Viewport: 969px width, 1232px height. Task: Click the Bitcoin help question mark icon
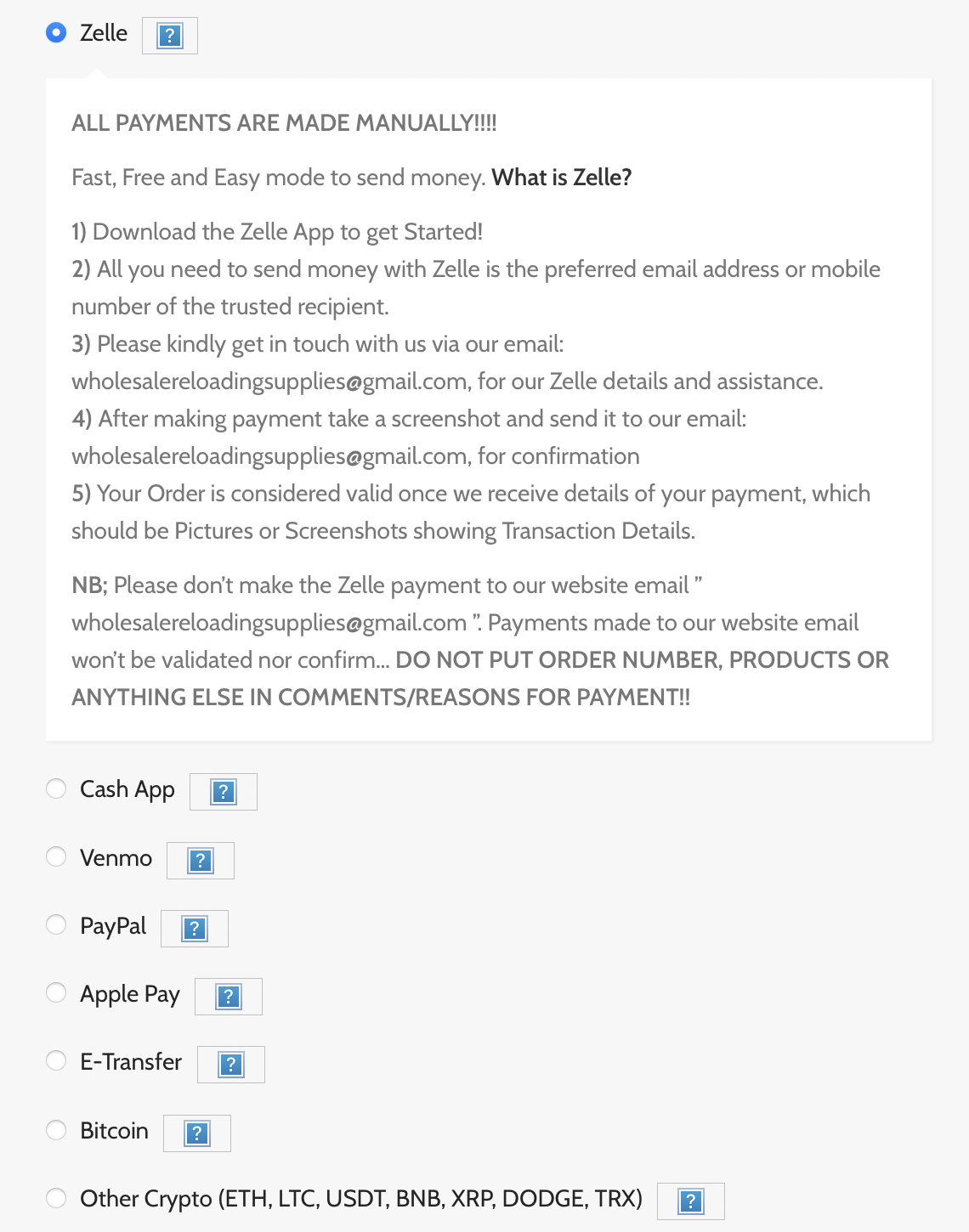pyautogui.click(x=196, y=1133)
